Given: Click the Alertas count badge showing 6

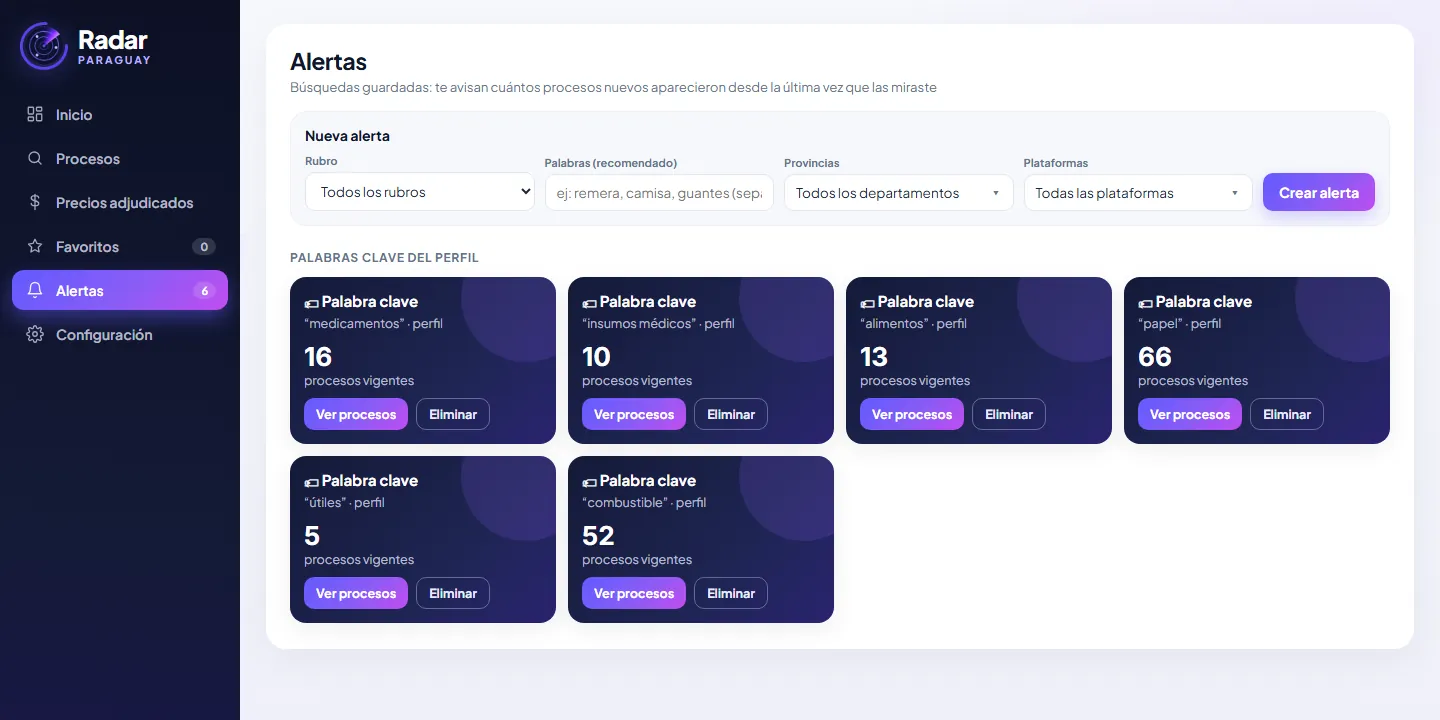Looking at the screenshot, I should tap(204, 290).
